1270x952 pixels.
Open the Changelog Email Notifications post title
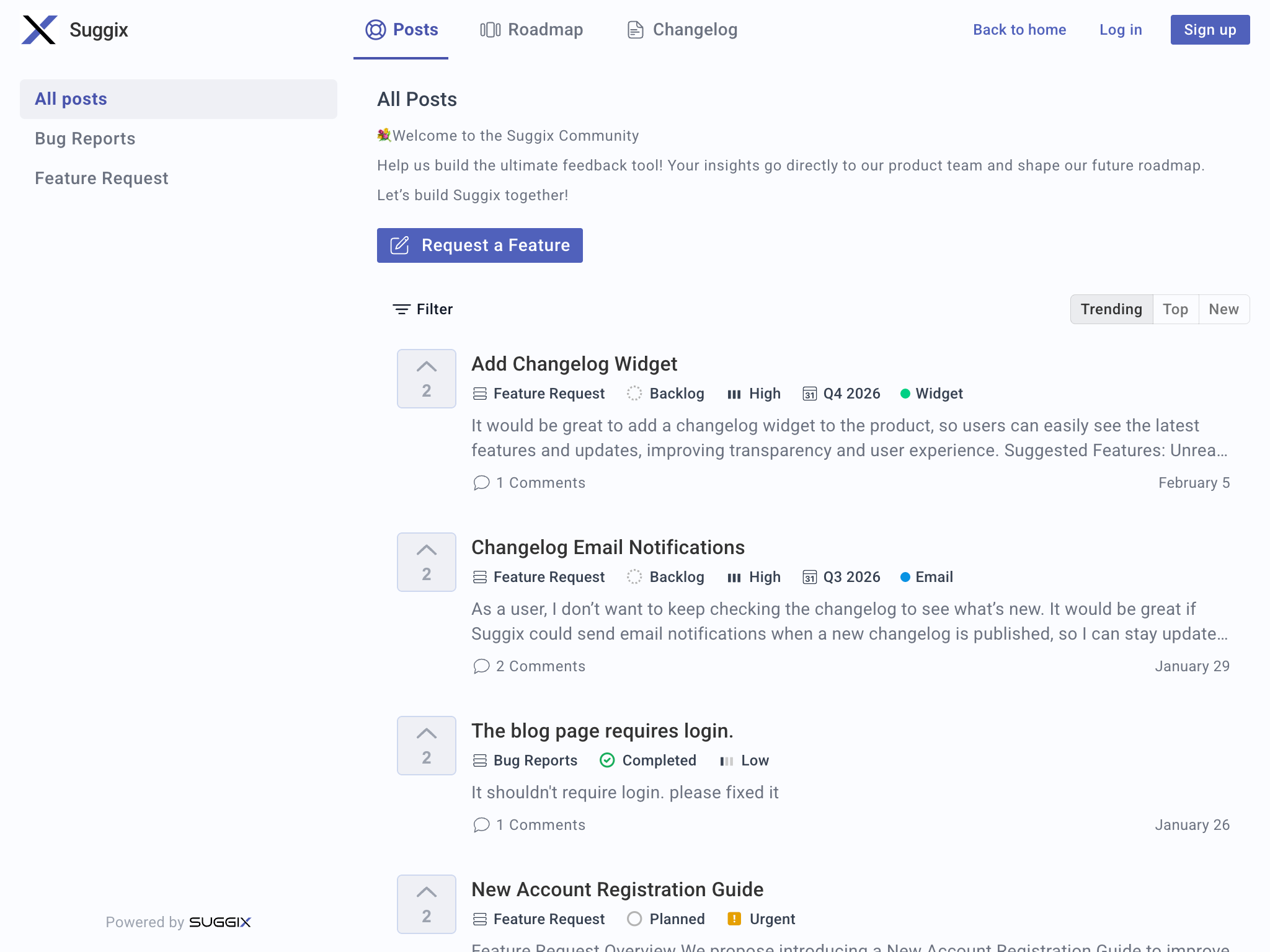pyautogui.click(x=608, y=547)
